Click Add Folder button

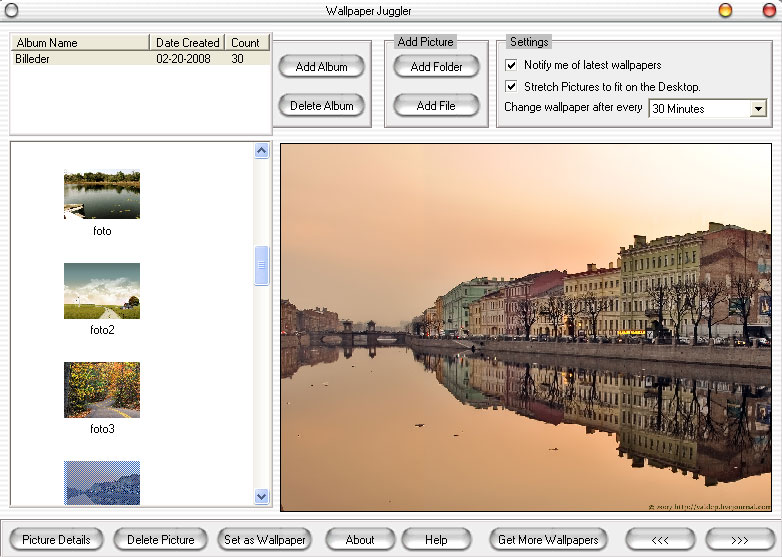click(x=435, y=67)
